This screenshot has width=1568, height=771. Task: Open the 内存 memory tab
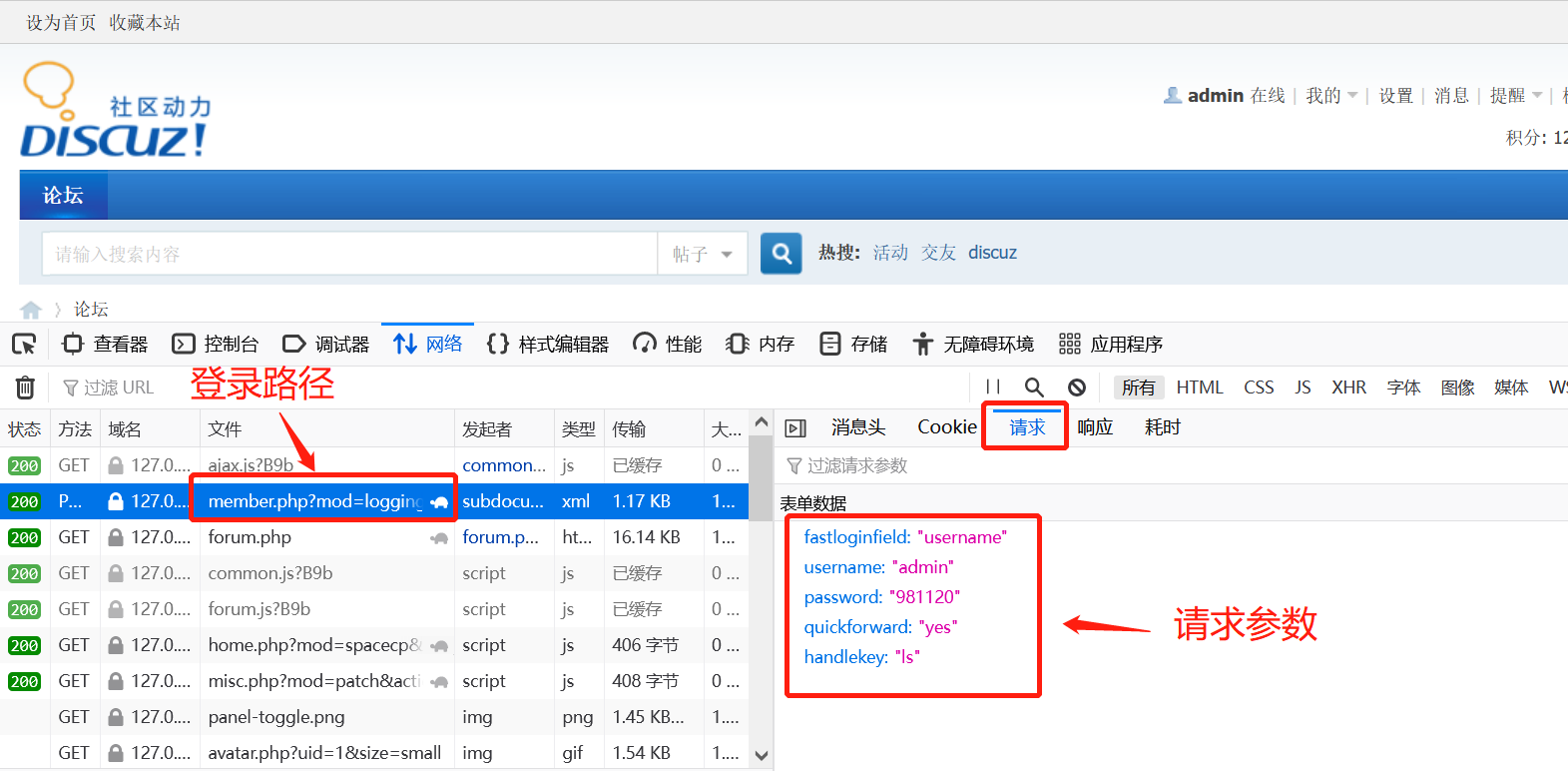[761, 345]
